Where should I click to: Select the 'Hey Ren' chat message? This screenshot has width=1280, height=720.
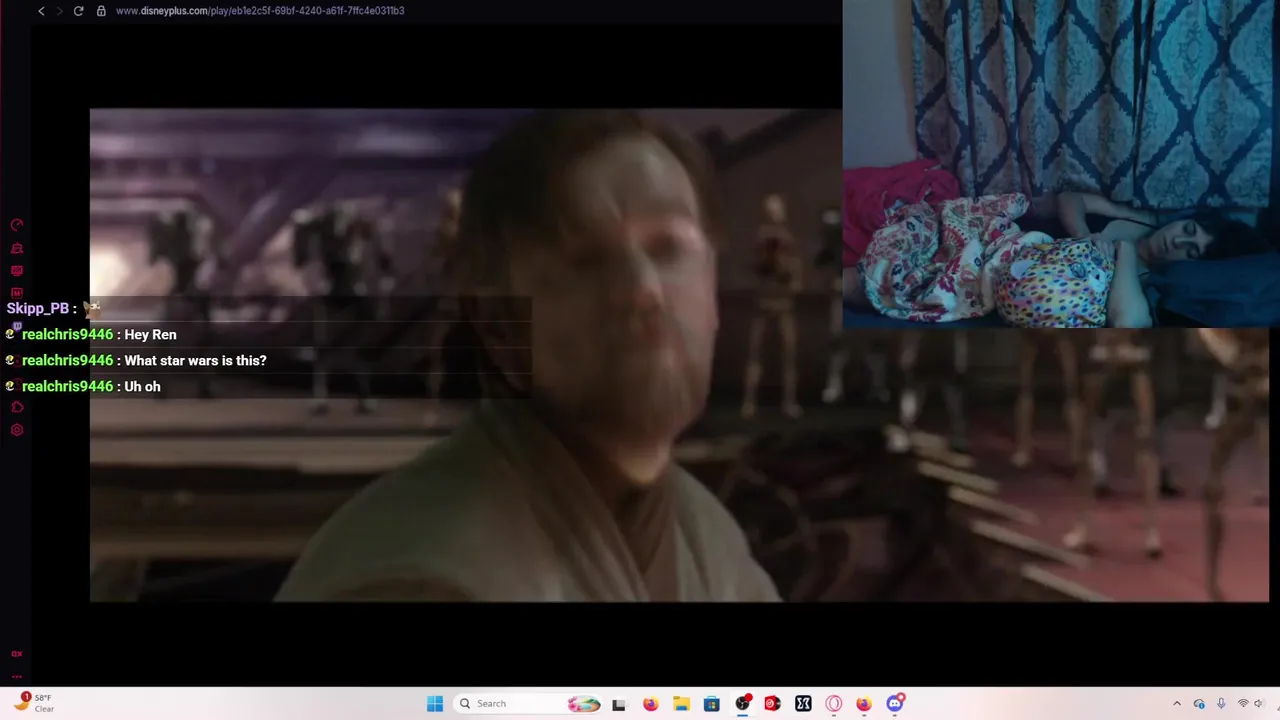pos(150,335)
